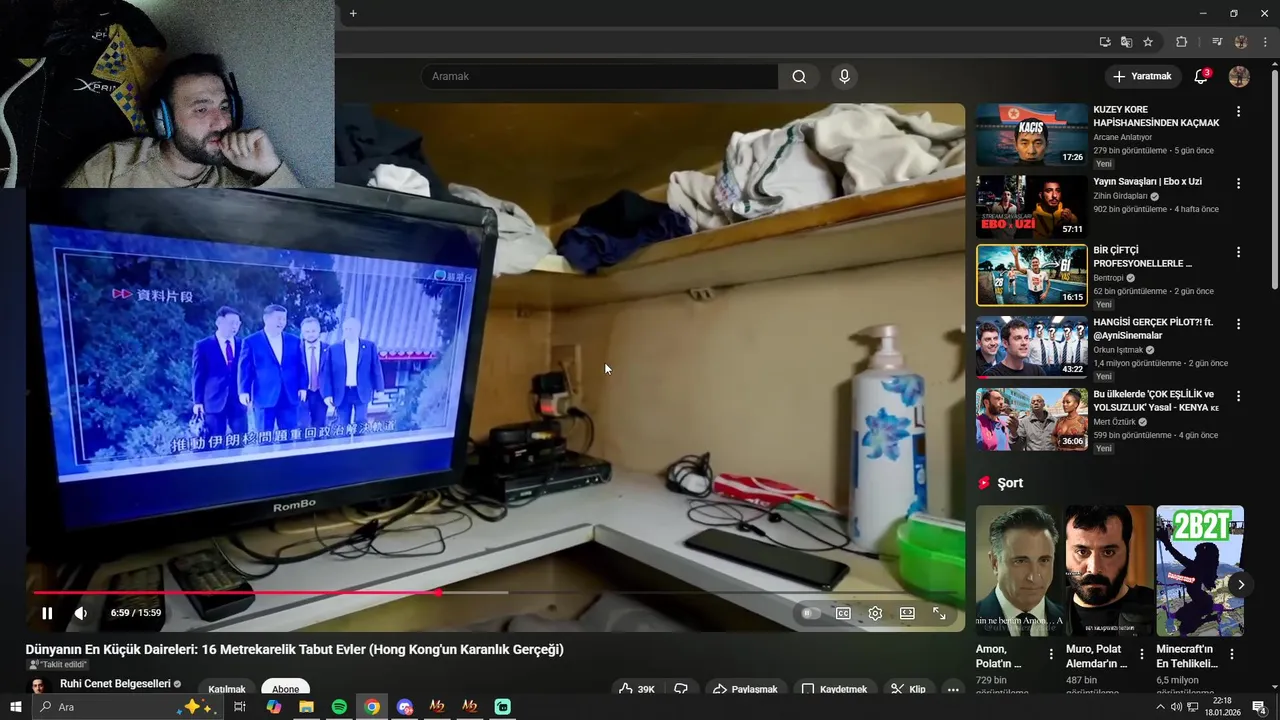Bookmark this page with the star

coord(1148,42)
